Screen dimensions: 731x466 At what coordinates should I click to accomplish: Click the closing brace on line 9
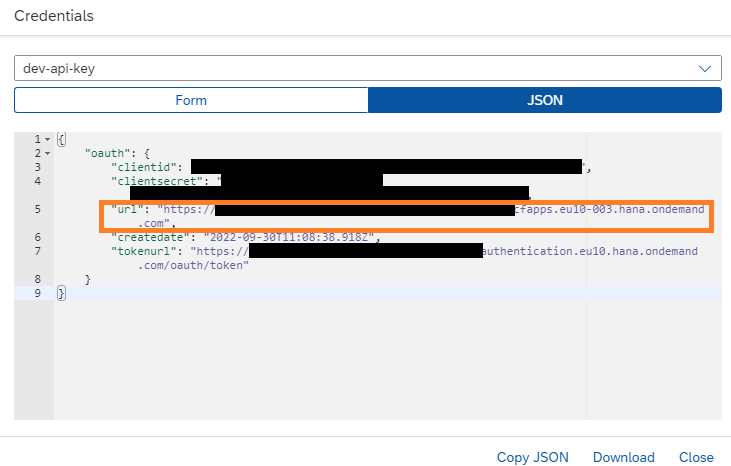(x=61, y=293)
